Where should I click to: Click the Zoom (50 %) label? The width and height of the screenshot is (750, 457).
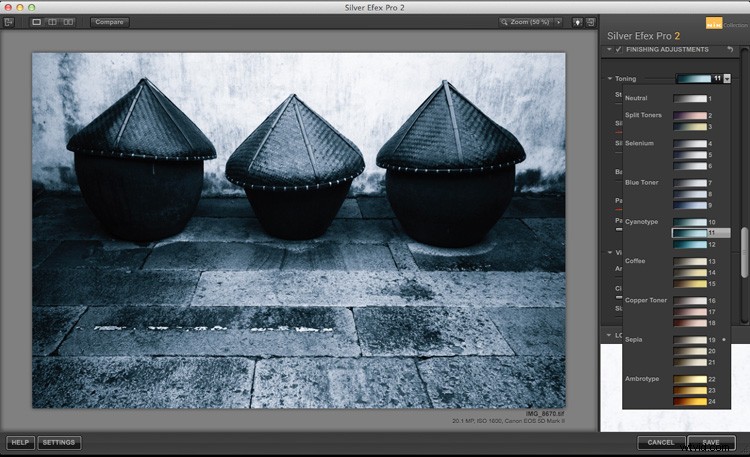pyautogui.click(x=529, y=22)
